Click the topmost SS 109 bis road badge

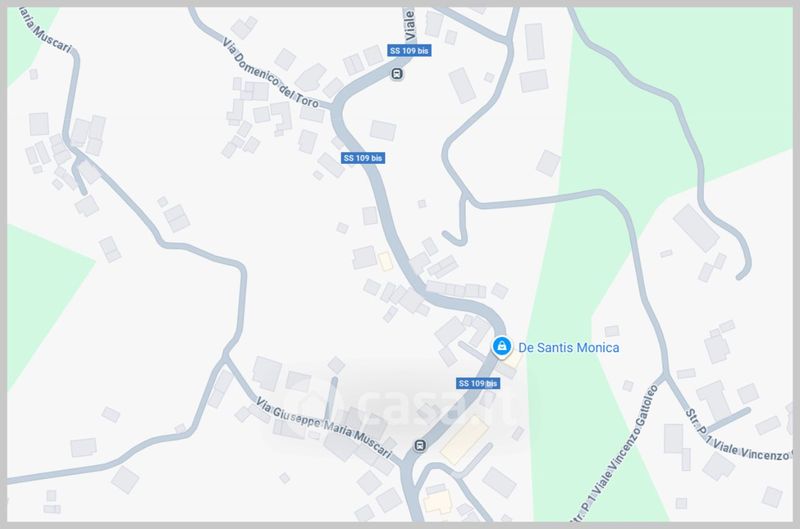pos(409,51)
